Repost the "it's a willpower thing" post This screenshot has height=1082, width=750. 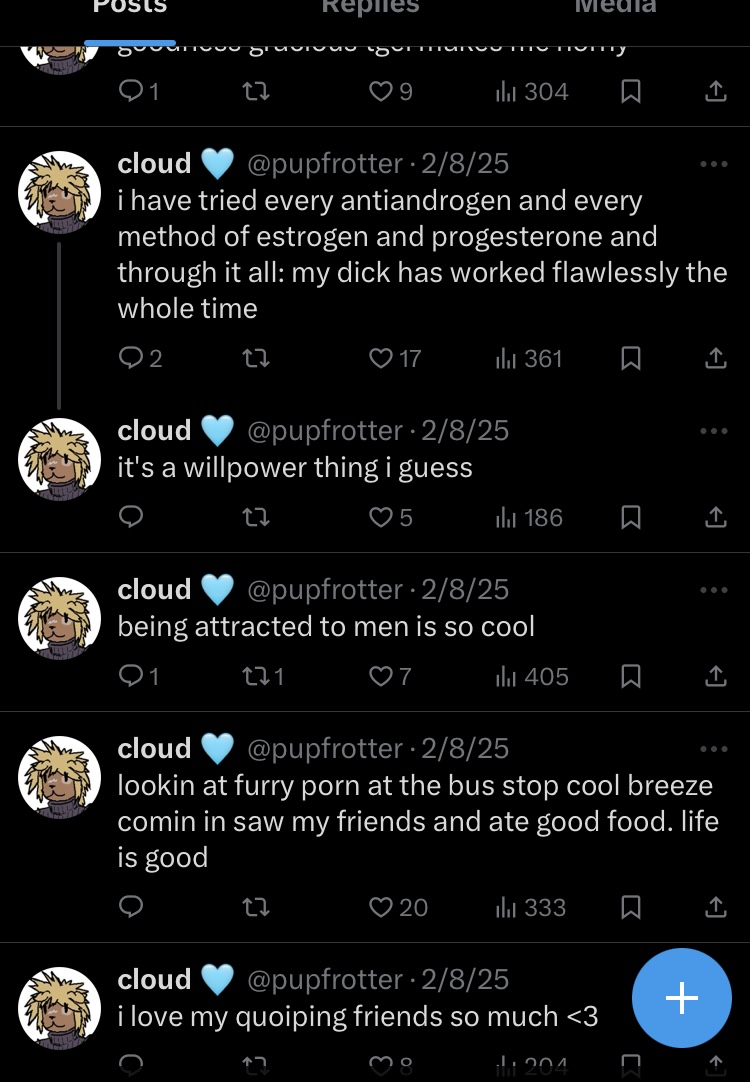[x=257, y=518]
